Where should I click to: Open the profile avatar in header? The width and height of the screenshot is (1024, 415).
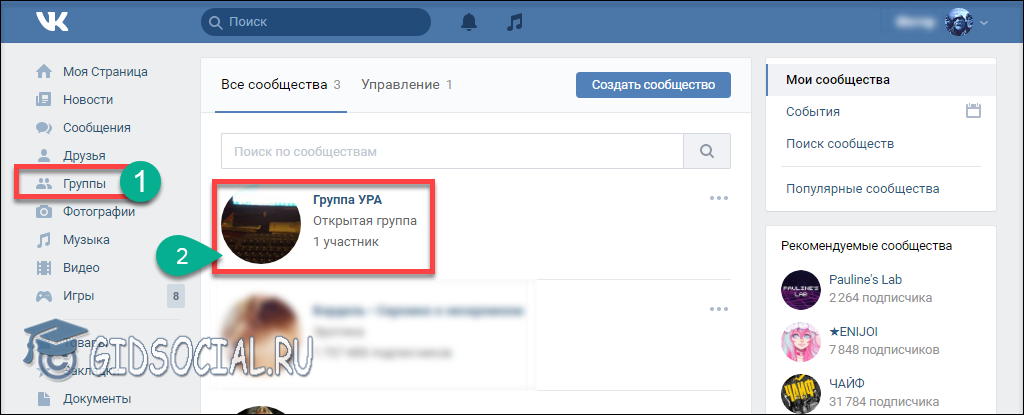959,22
